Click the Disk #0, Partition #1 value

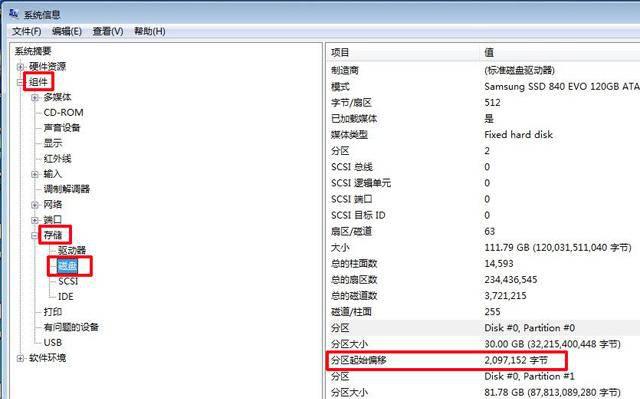click(529, 376)
